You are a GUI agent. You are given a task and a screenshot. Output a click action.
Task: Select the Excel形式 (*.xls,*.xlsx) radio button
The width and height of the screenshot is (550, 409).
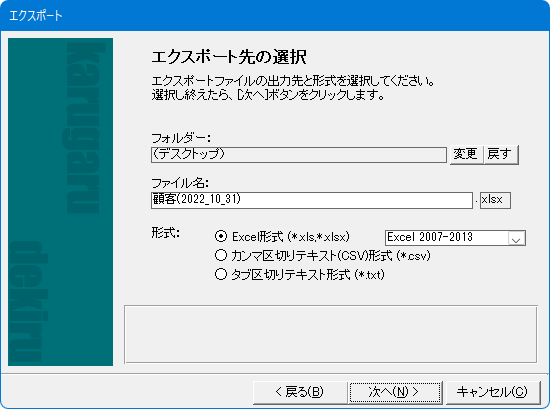221,236
